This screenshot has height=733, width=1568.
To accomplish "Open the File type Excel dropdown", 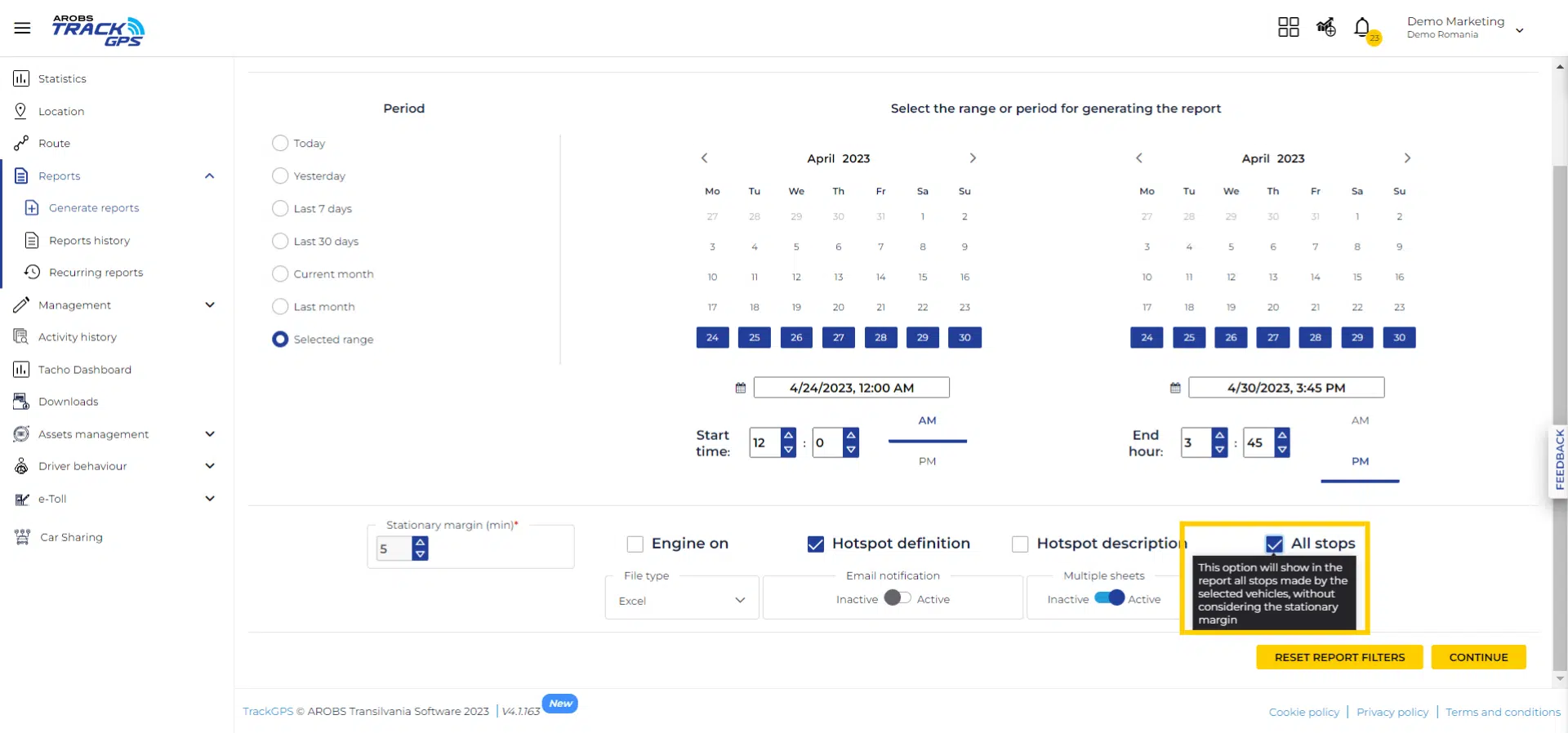I will [682, 600].
